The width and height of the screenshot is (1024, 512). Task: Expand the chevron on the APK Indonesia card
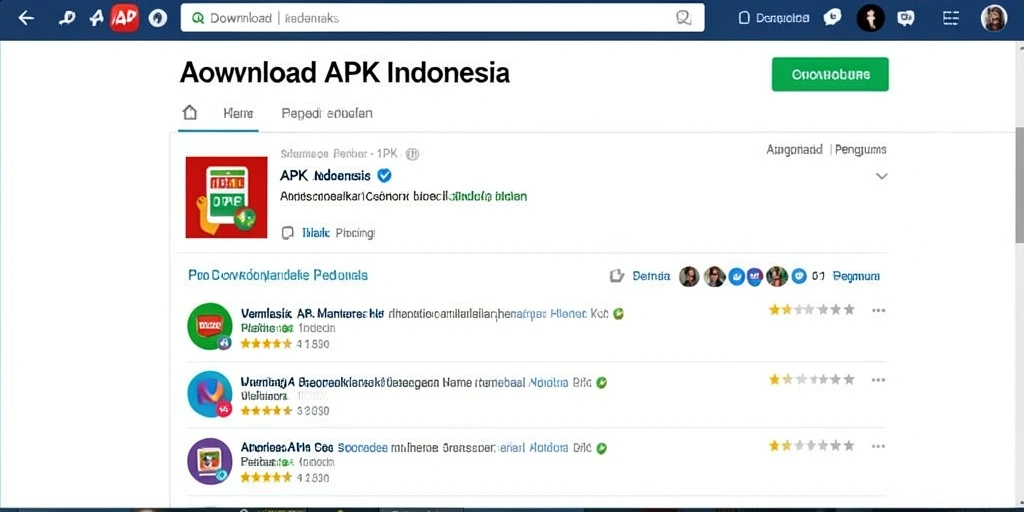[x=882, y=176]
